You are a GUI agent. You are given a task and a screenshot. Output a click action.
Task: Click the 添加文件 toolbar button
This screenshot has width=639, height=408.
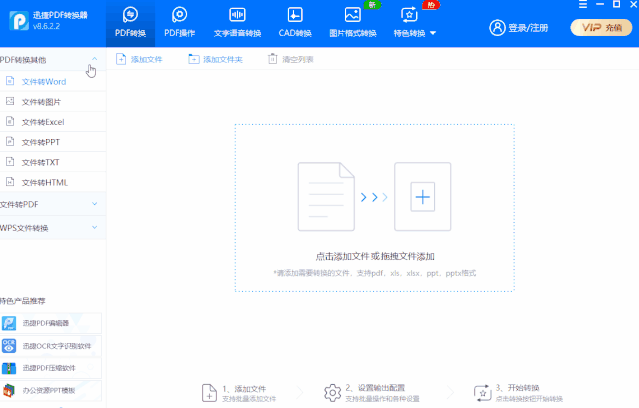pyautogui.click(x=139, y=60)
